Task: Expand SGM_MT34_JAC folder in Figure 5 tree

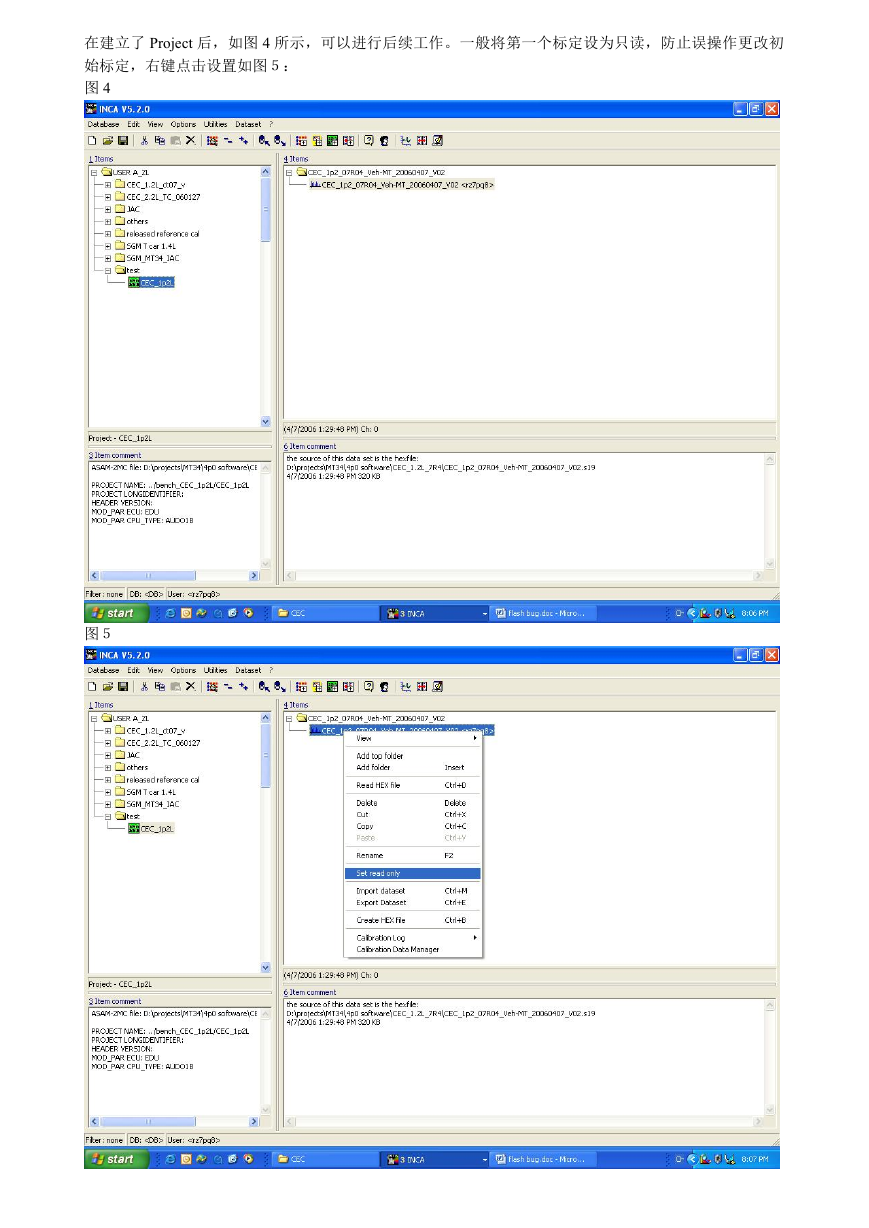Action: 108,804
